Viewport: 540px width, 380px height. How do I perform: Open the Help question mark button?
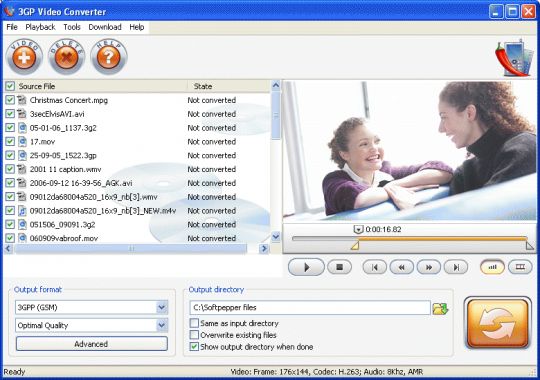[x=109, y=57]
